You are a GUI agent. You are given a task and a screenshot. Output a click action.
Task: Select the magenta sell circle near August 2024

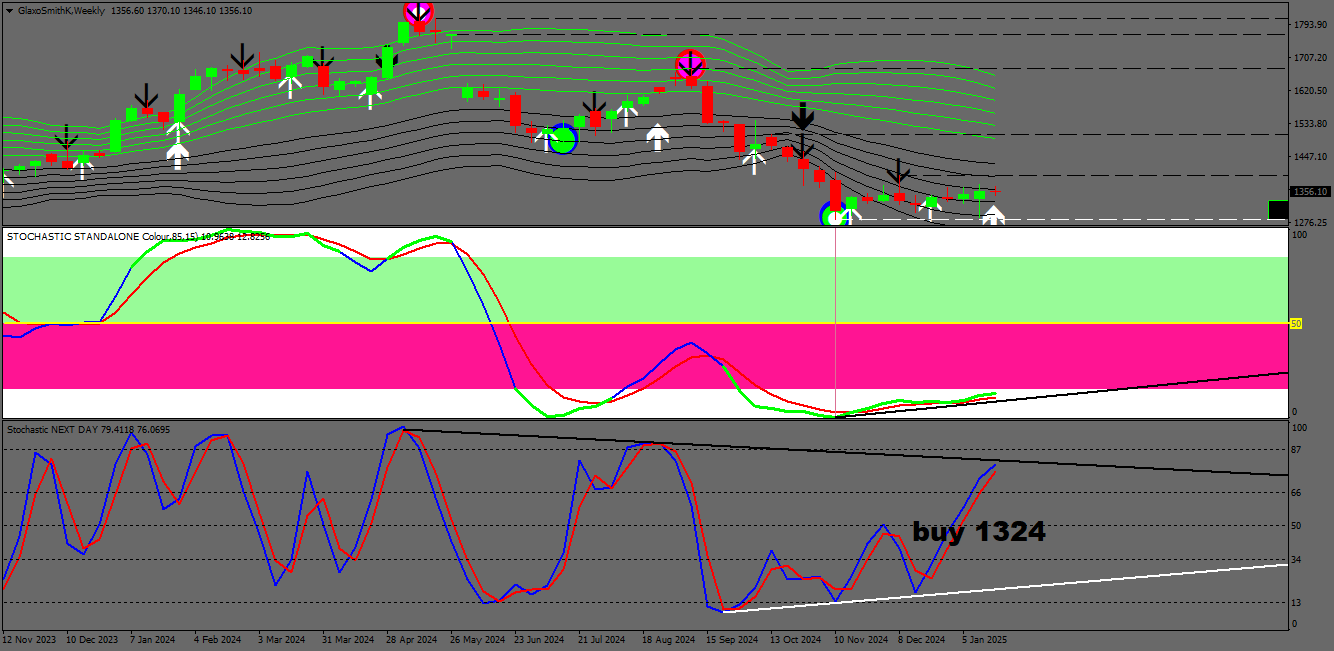tap(690, 65)
